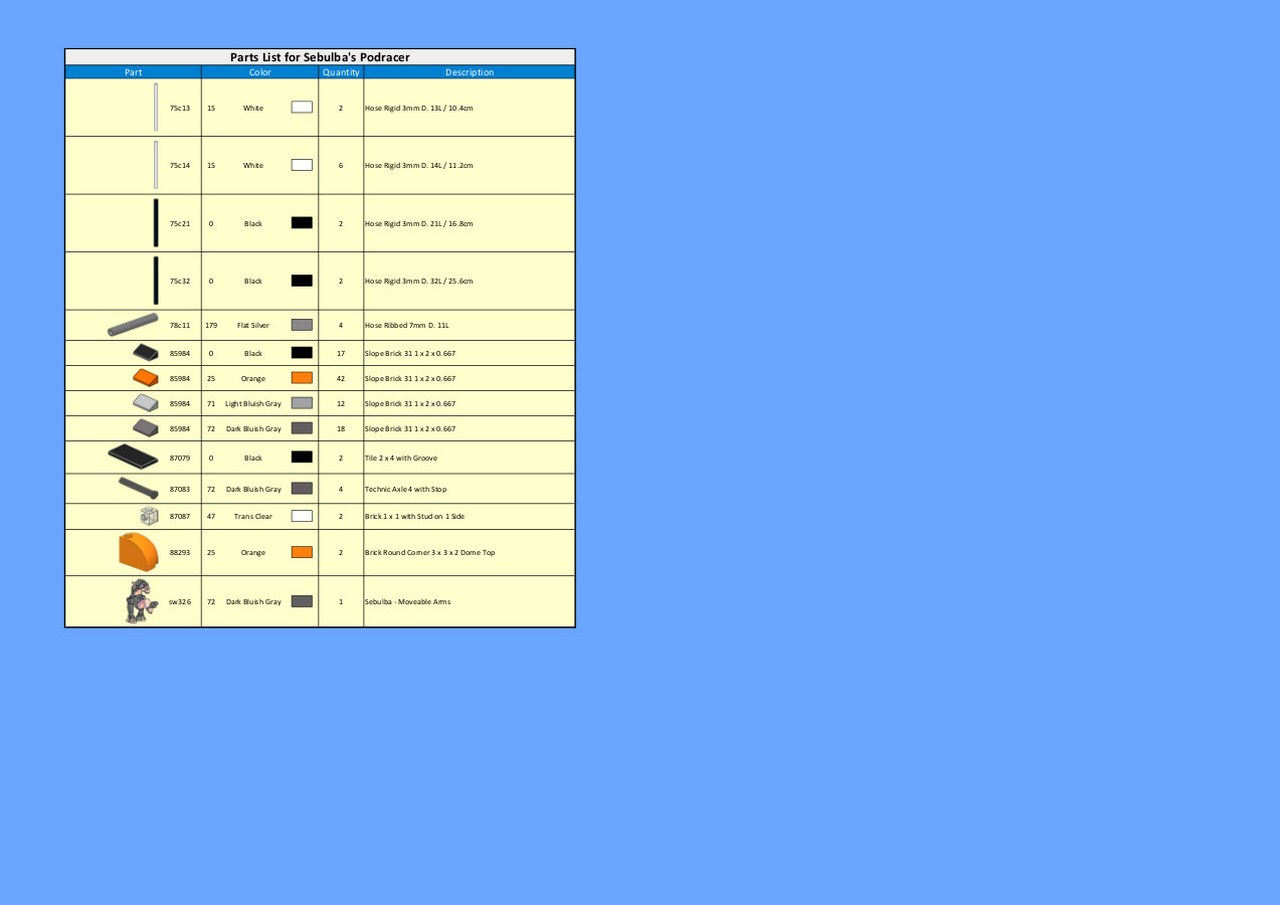
Task: Click the Trans Clear color name
Action: (253, 517)
